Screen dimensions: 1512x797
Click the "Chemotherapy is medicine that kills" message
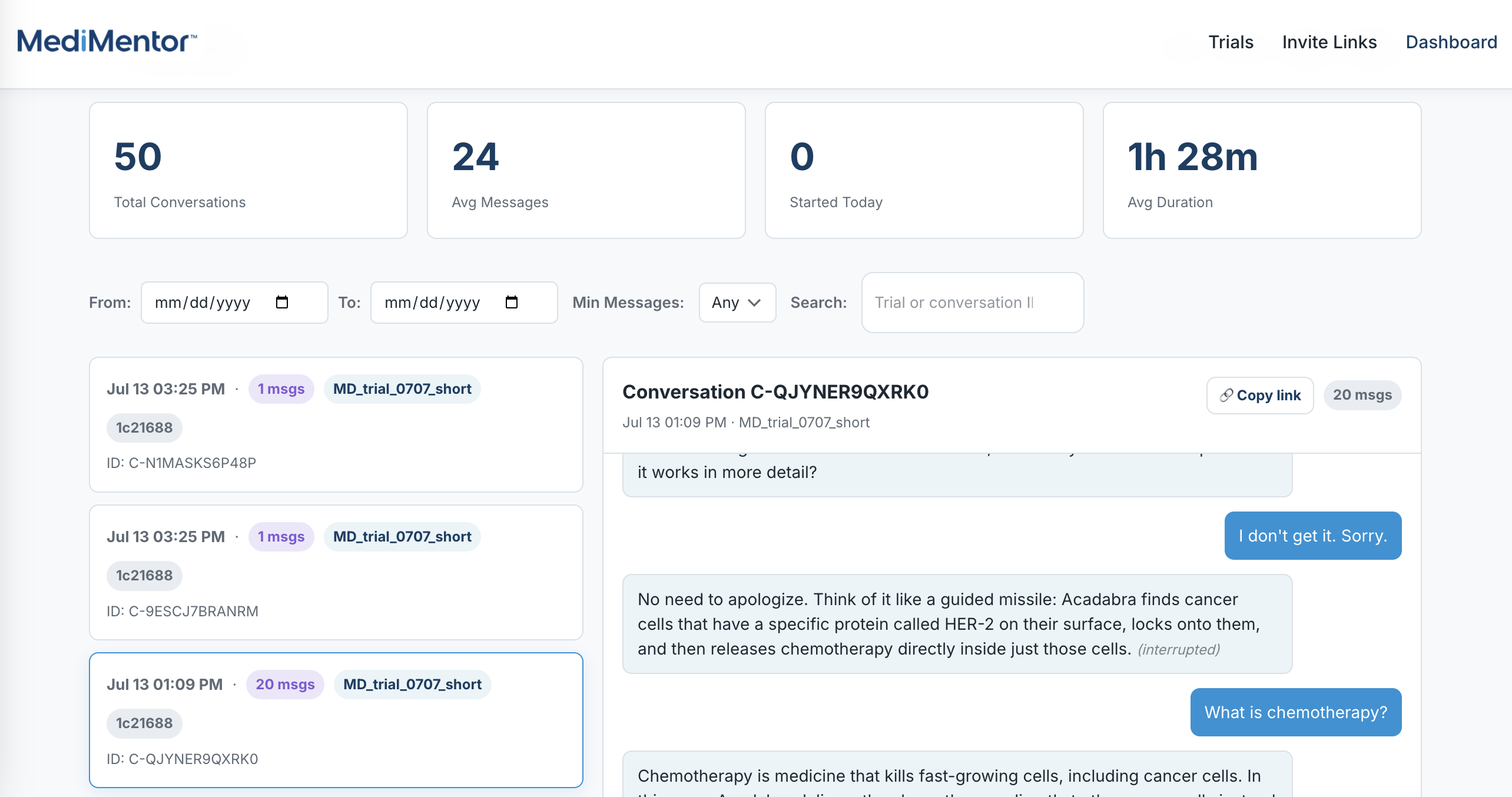pyautogui.click(x=957, y=774)
